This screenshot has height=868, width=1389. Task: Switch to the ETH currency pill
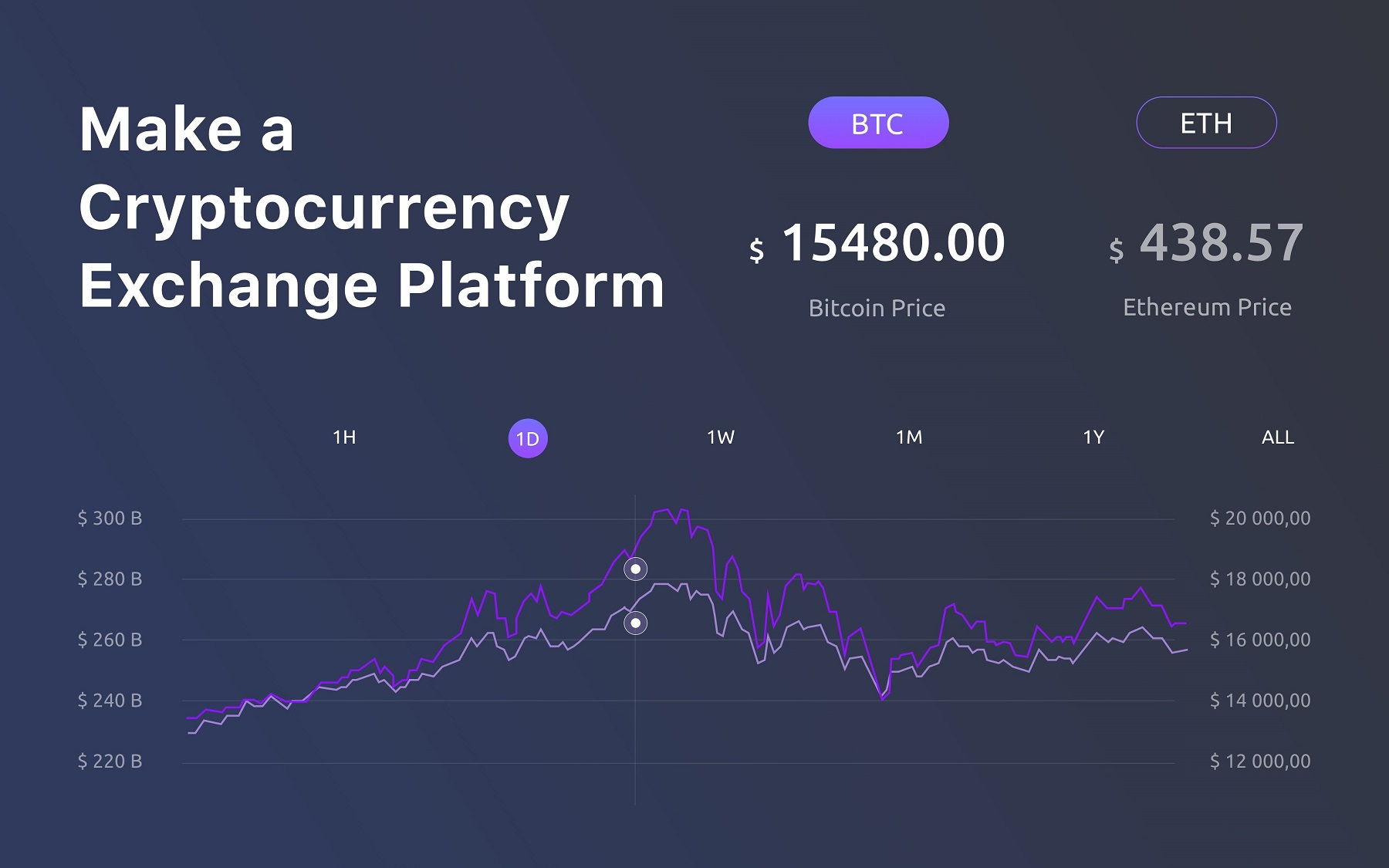1205,123
